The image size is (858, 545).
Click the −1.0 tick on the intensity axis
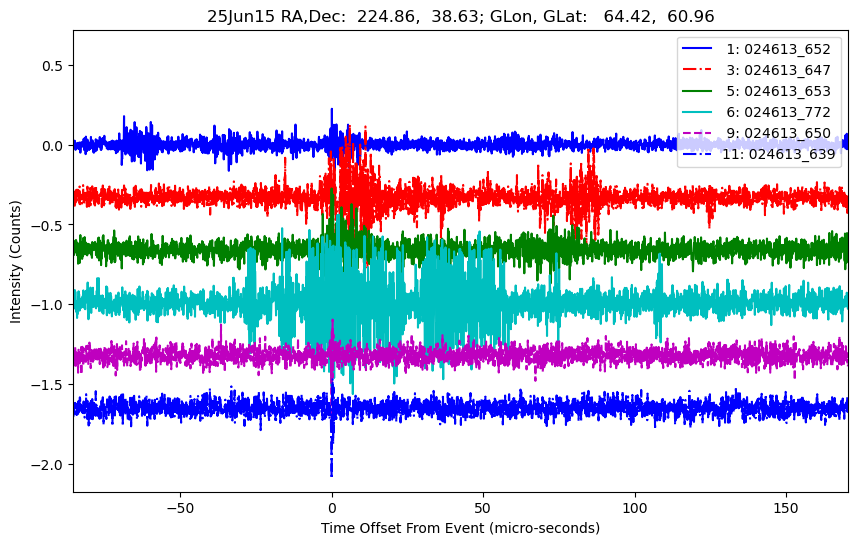47,305
